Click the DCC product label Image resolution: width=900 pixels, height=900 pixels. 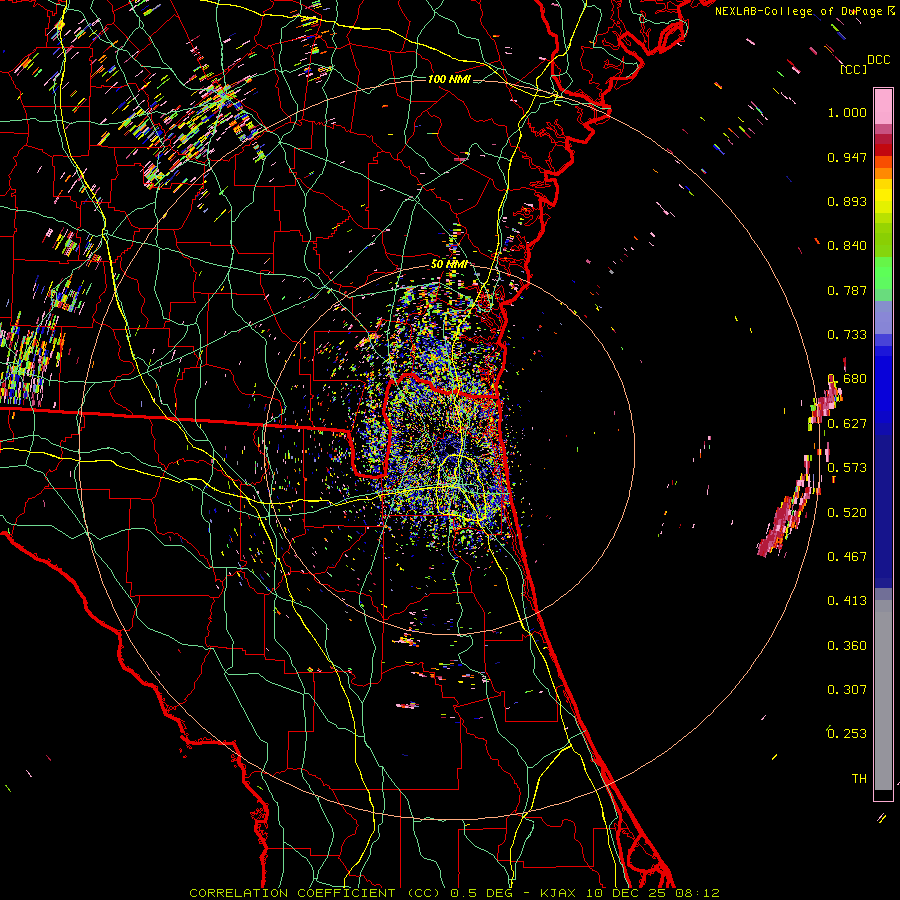[879, 60]
